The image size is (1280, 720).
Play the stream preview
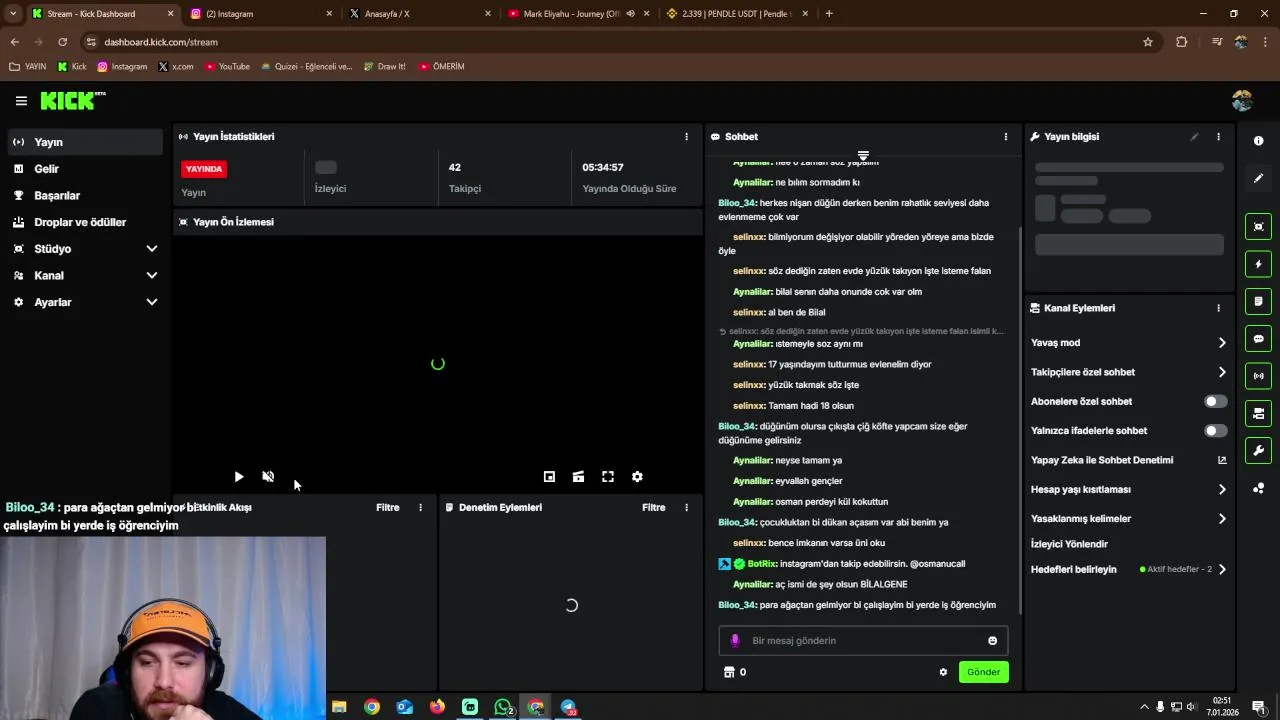[239, 477]
